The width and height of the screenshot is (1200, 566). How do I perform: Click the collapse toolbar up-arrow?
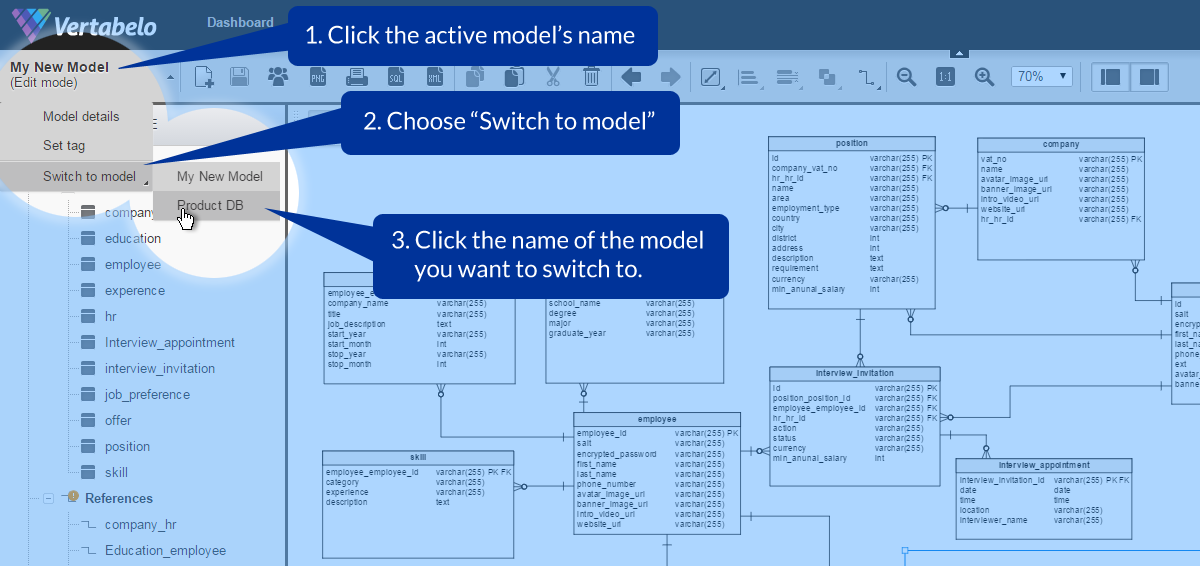point(959,52)
